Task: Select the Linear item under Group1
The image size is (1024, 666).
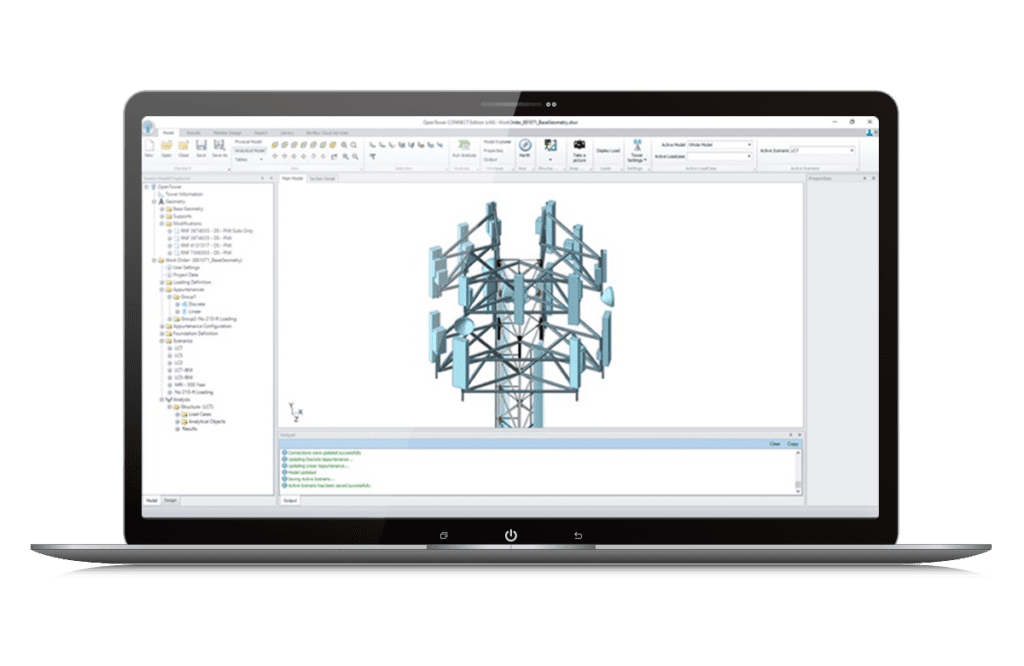Action: pyautogui.click(x=195, y=311)
